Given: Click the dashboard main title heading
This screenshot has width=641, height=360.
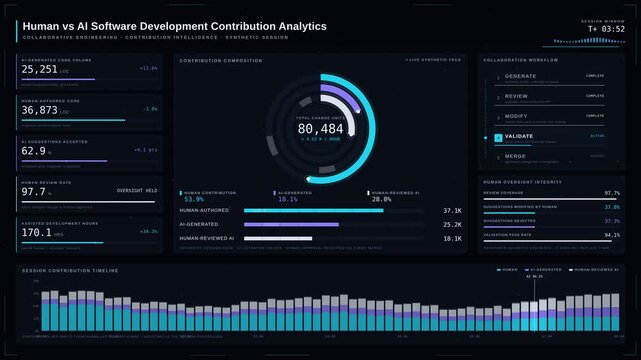Looking at the screenshot, I should (175, 26).
